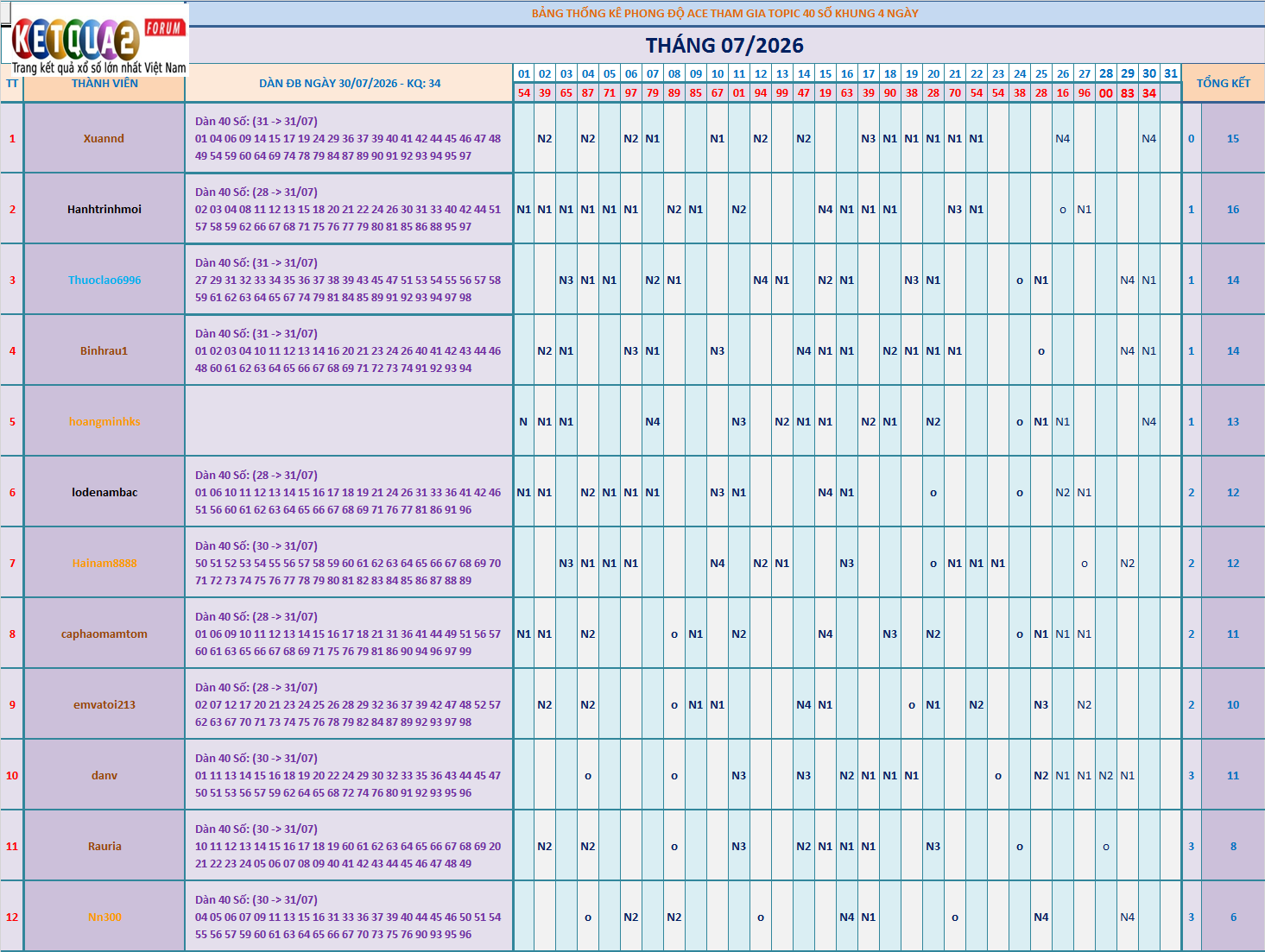Select day 28 column header
This screenshot has width=1265, height=952.
pos(1106,73)
